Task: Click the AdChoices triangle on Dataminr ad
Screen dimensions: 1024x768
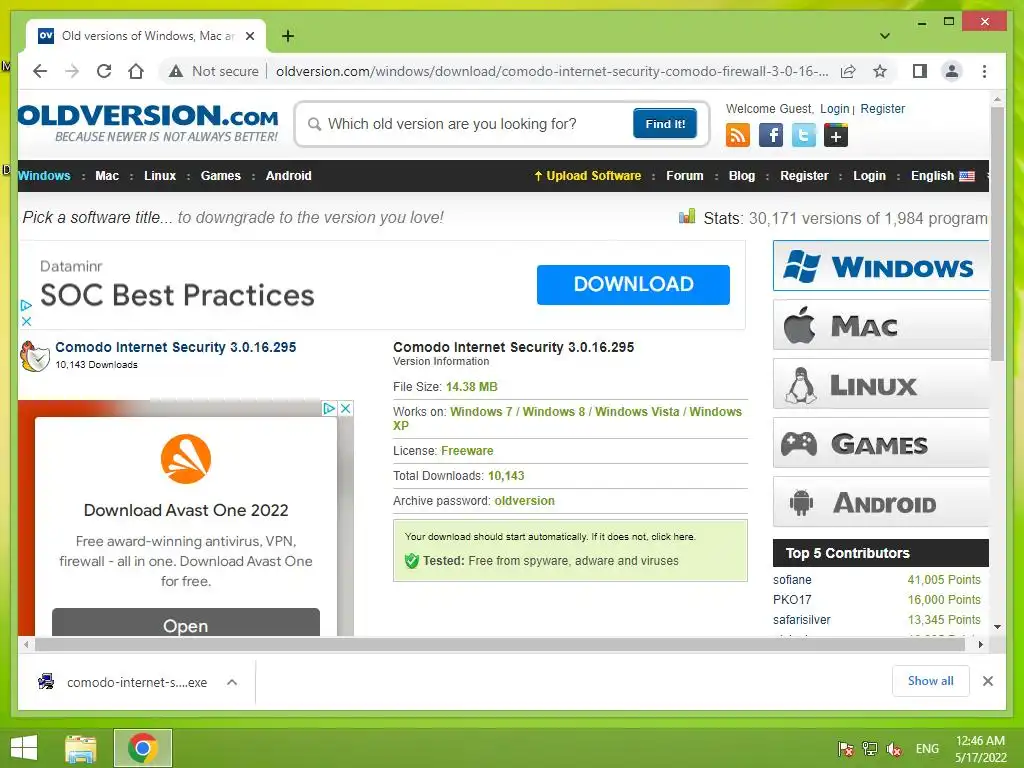Action: (x=26, y=305)
